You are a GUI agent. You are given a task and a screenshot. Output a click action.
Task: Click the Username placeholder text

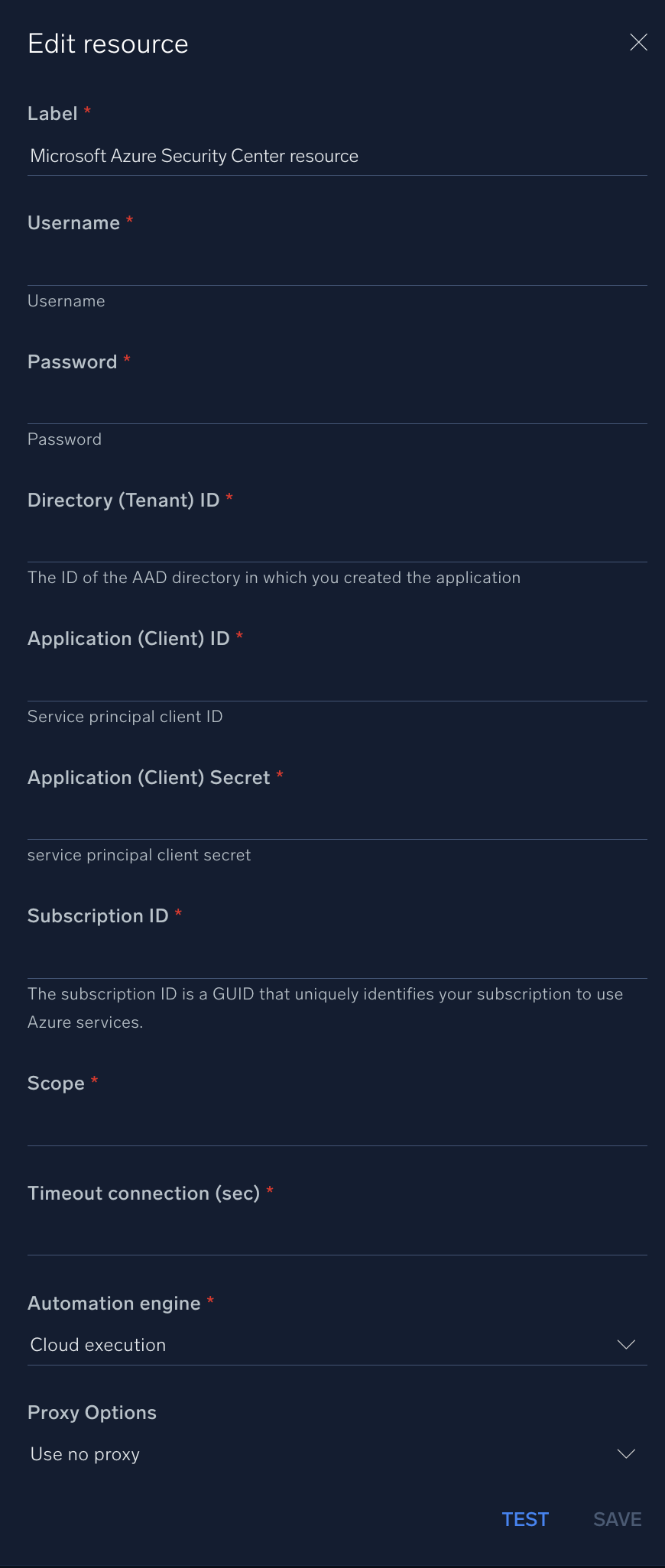click(66, 300)
